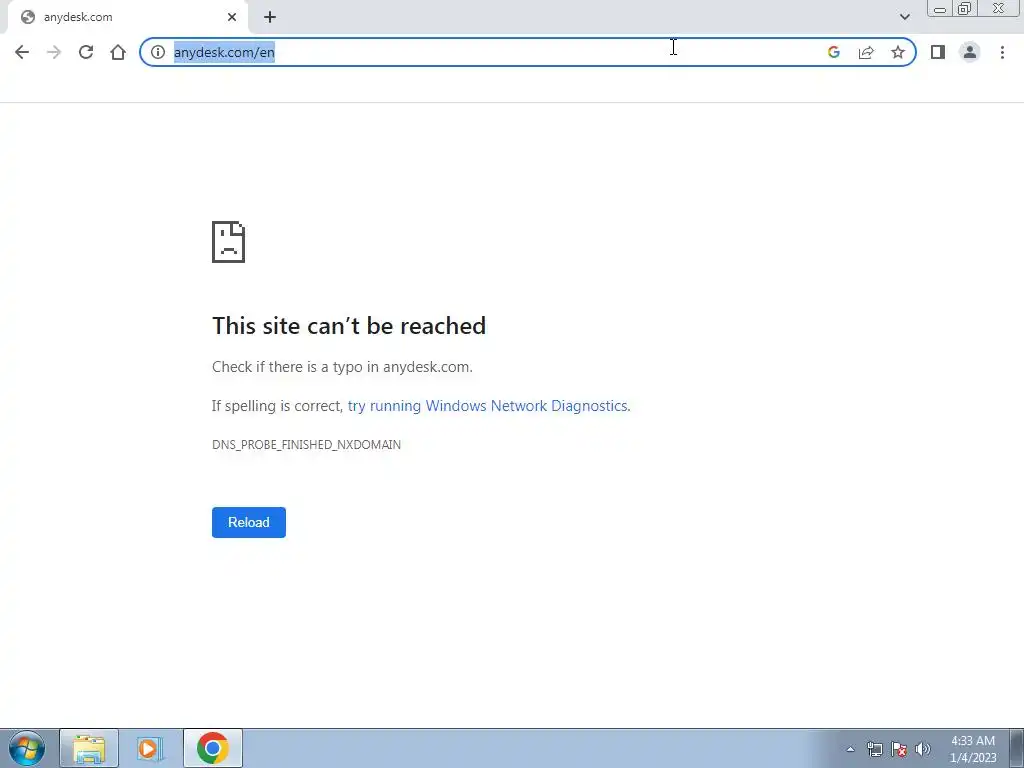Viewport: 1024px width, 768px height.
Task: Minimize the Chrome window
Action: coord(940,8)
